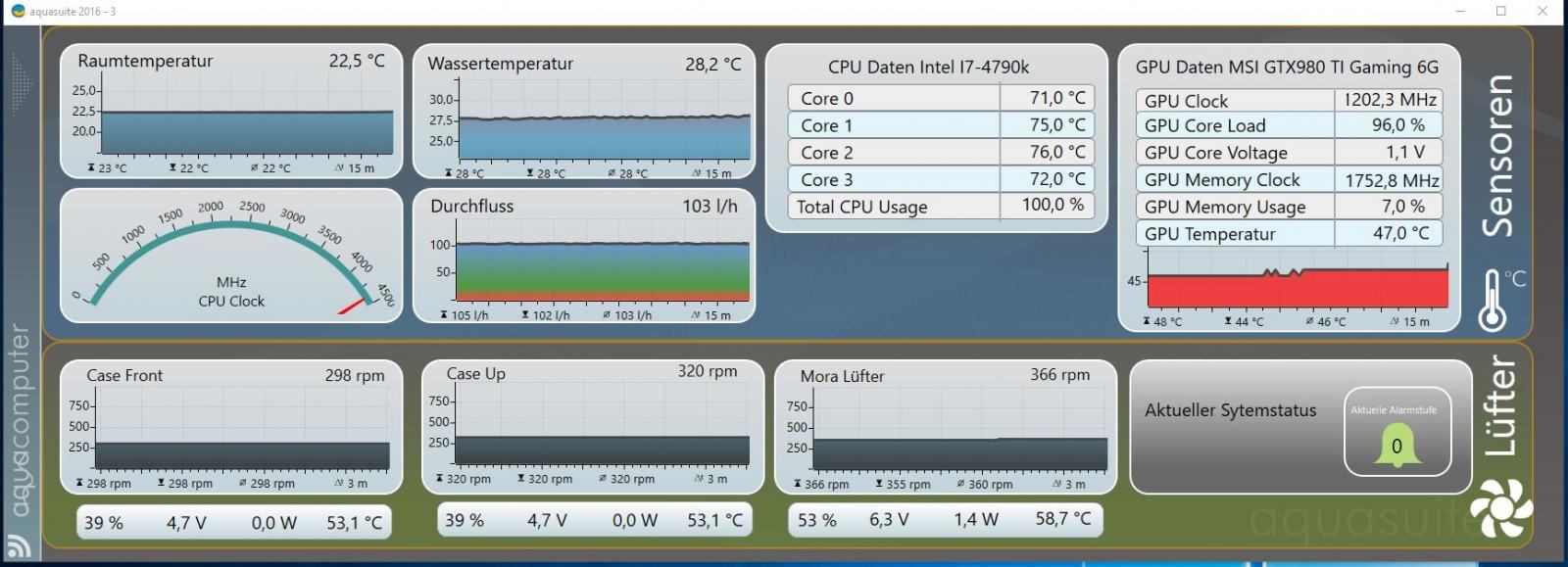Image resolution: width=1568 pixels, height=567 pixels.
Task: Click the 103 l/h Durchfluss value
Action: click(x=710, y=206)
